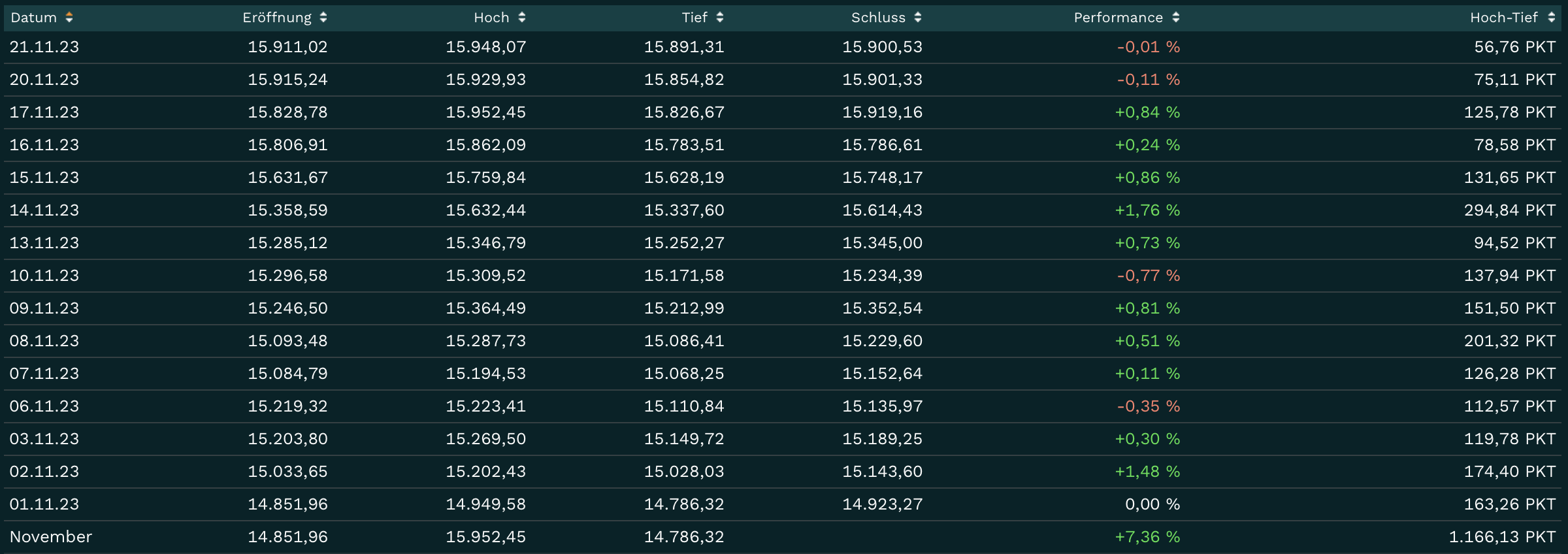Click the 294,84 PKT range value

pyautogui.click(x=1509, y=210)
